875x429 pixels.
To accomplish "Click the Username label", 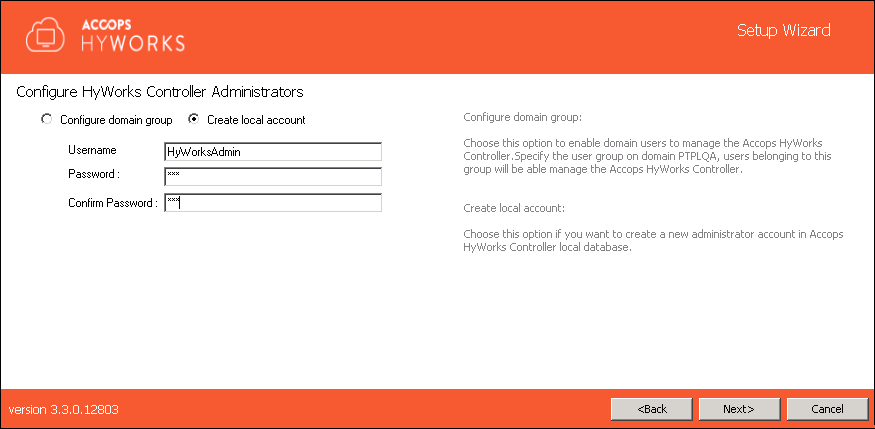I will (92, 150).
